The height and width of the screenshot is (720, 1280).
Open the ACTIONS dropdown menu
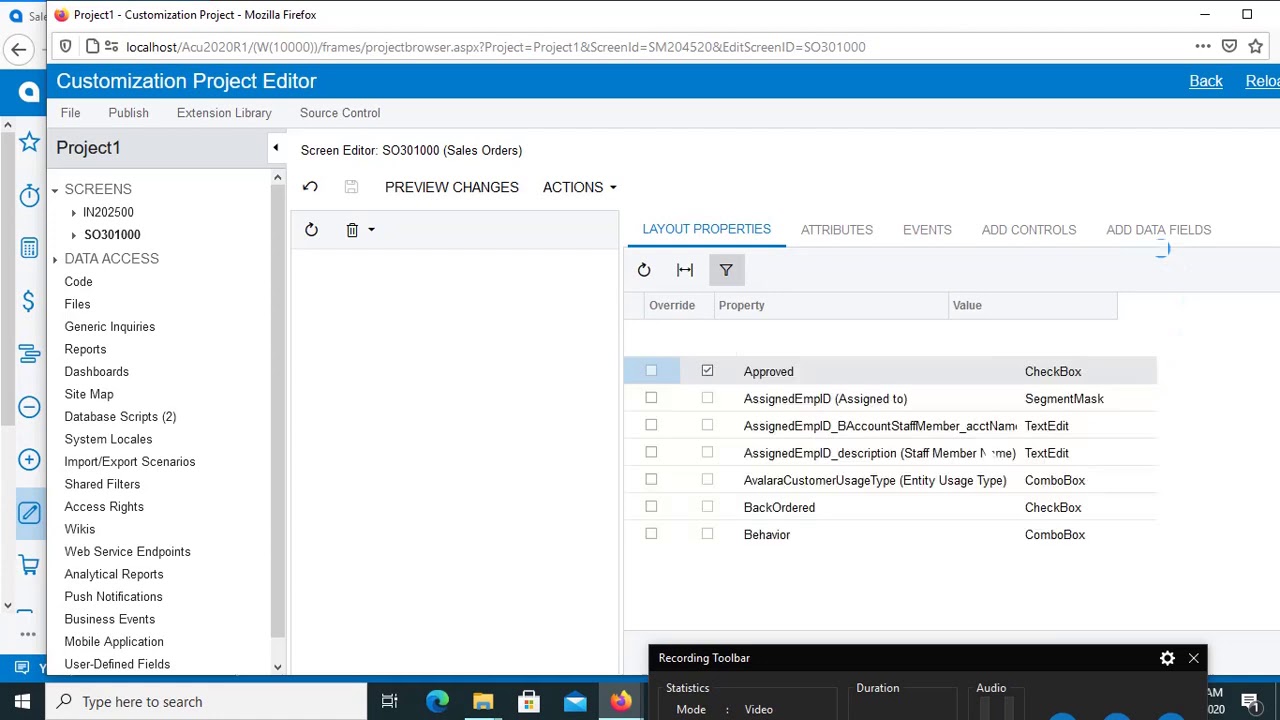point(579,187)
